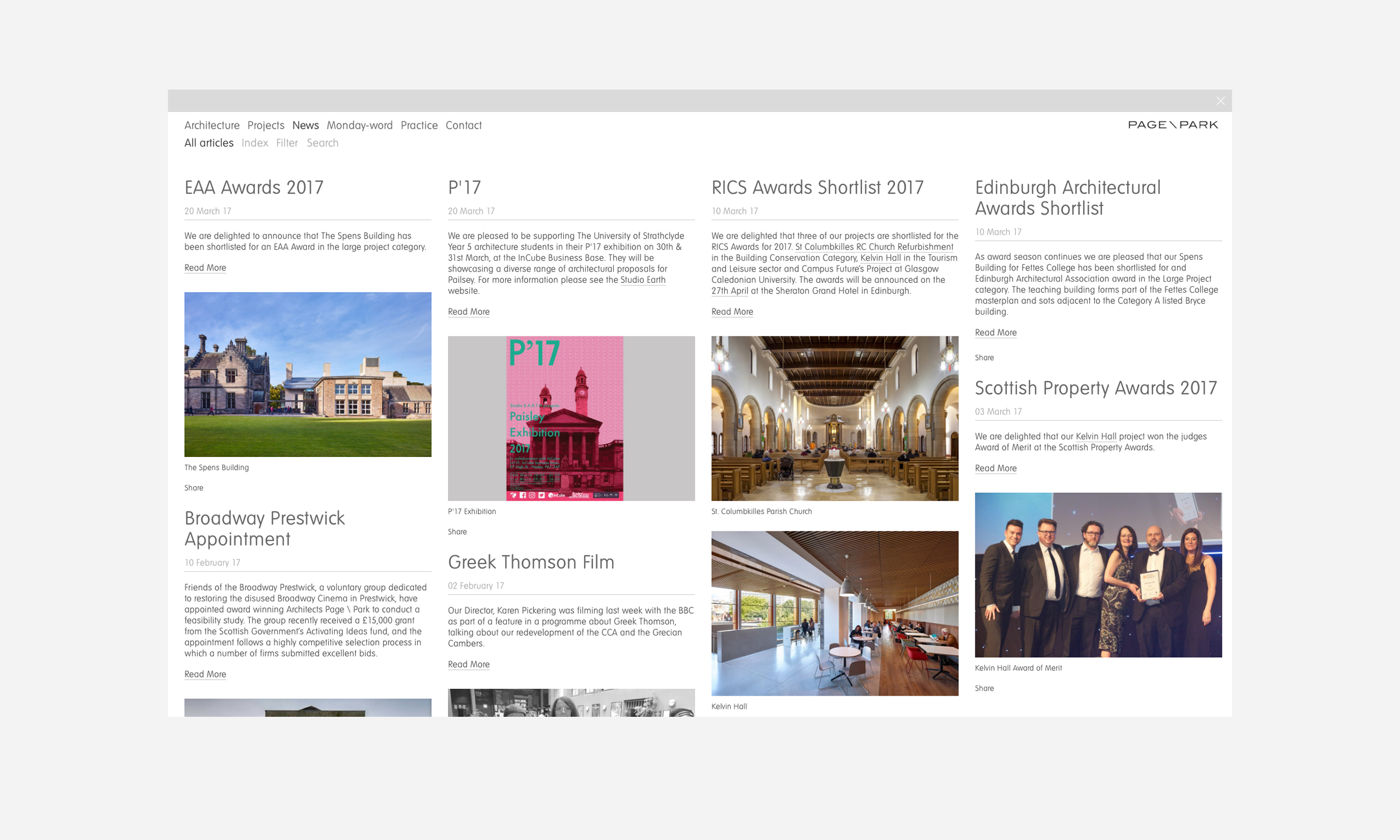Open Monday-word in the navigation
Viewport: 1400px width, 840px height.
coord(360,125)
